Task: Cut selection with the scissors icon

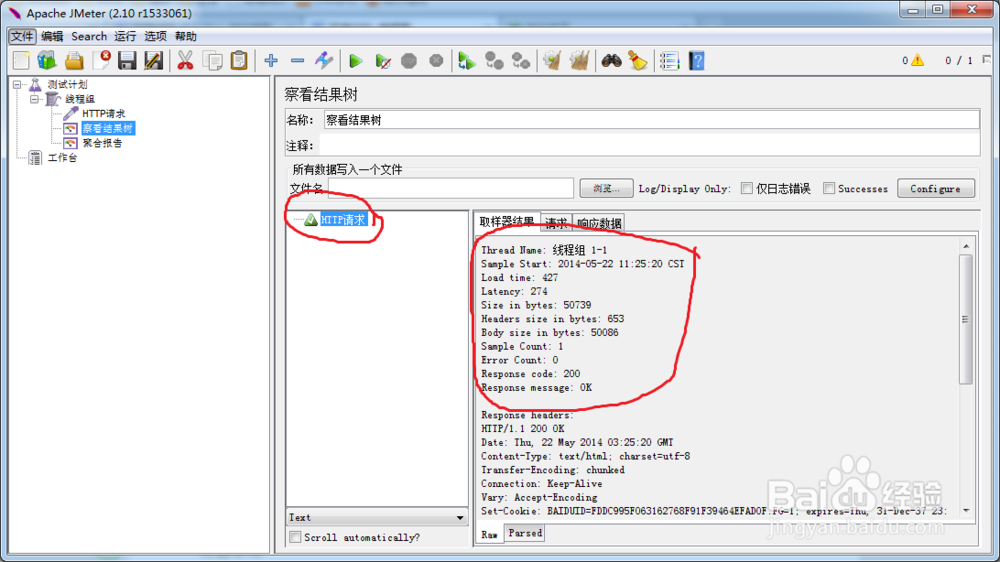Action: click(185, 61)
